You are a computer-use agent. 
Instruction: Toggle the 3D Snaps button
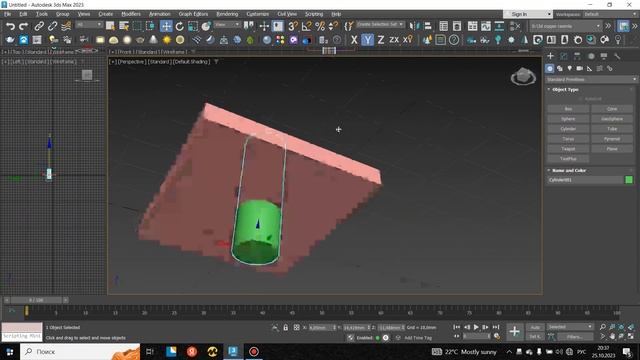[293, 26]
